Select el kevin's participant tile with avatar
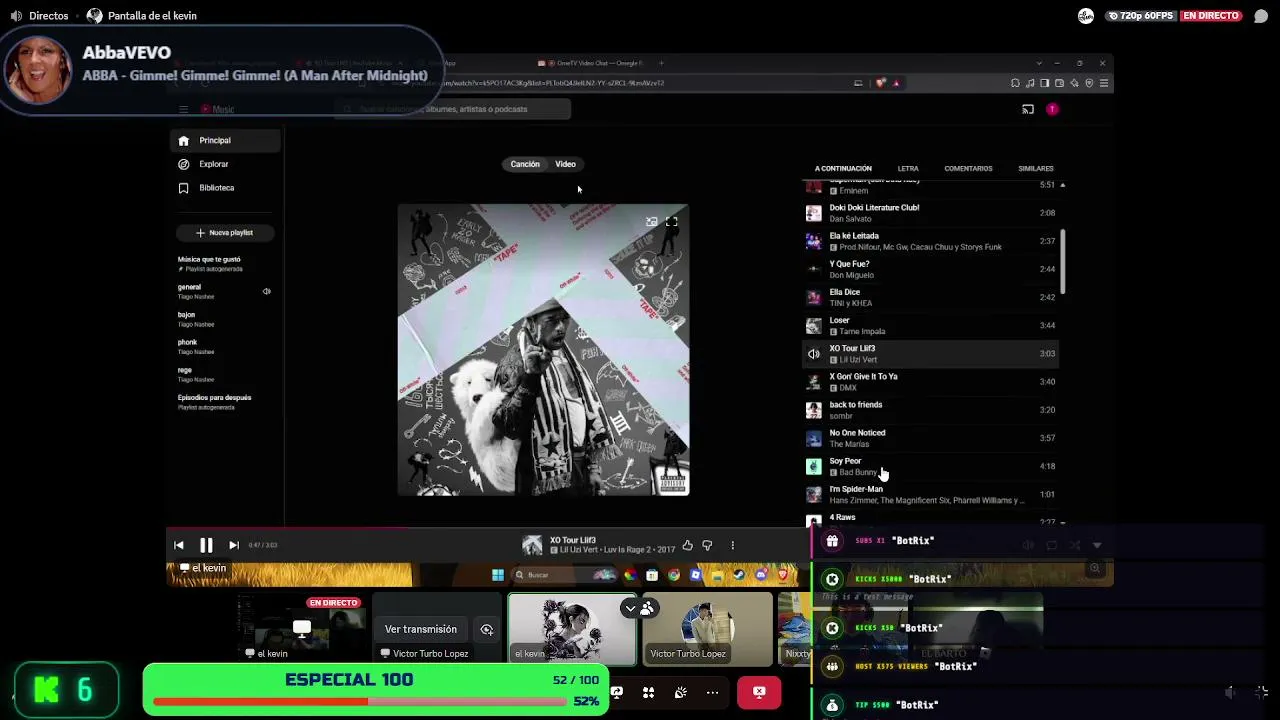The width and height of the screenshot is (1280, 720). point(572,629)
